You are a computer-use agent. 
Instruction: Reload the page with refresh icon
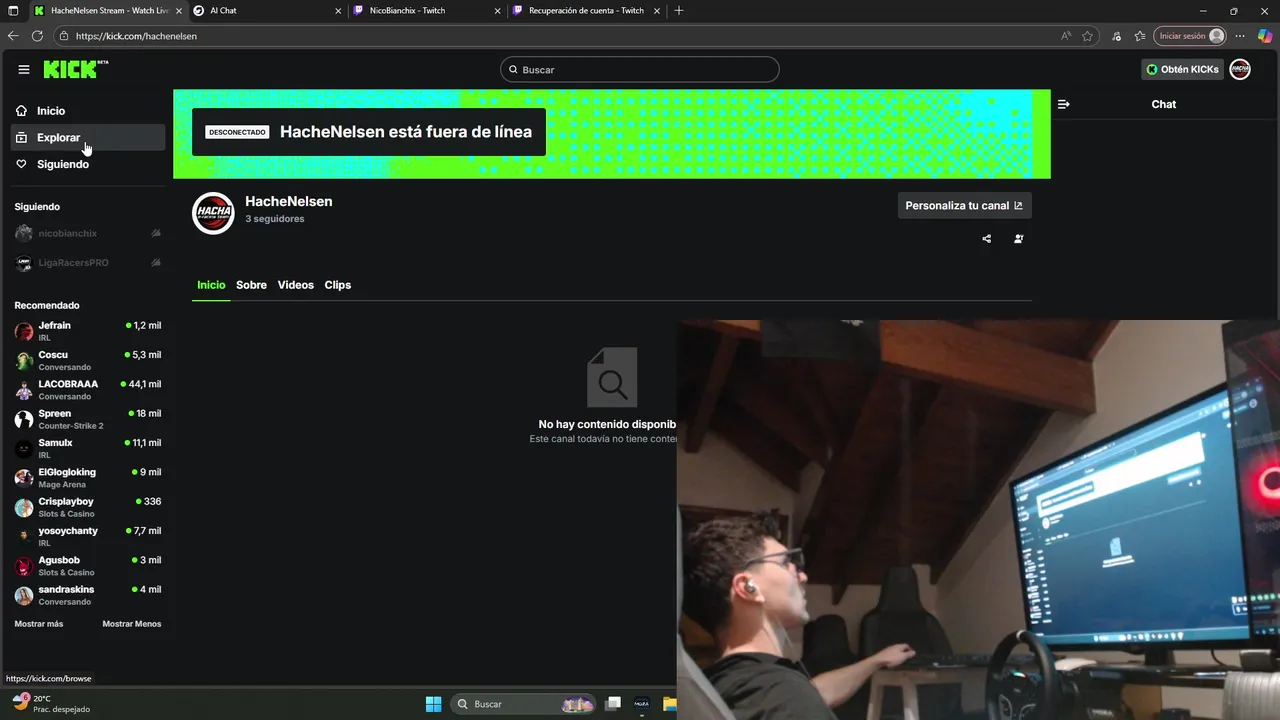(37, 36)
